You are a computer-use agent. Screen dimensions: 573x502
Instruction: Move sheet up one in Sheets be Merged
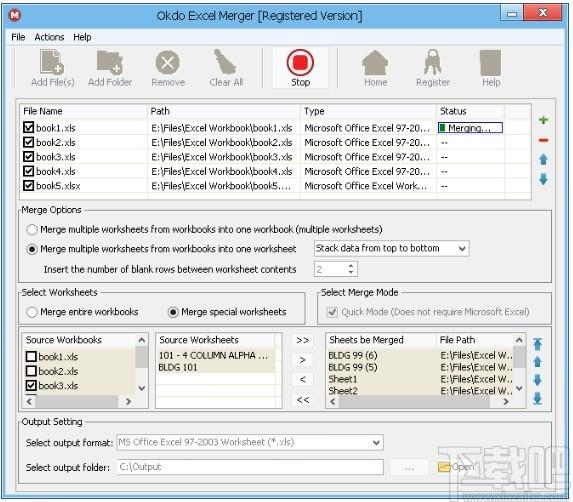pos(537,362)
